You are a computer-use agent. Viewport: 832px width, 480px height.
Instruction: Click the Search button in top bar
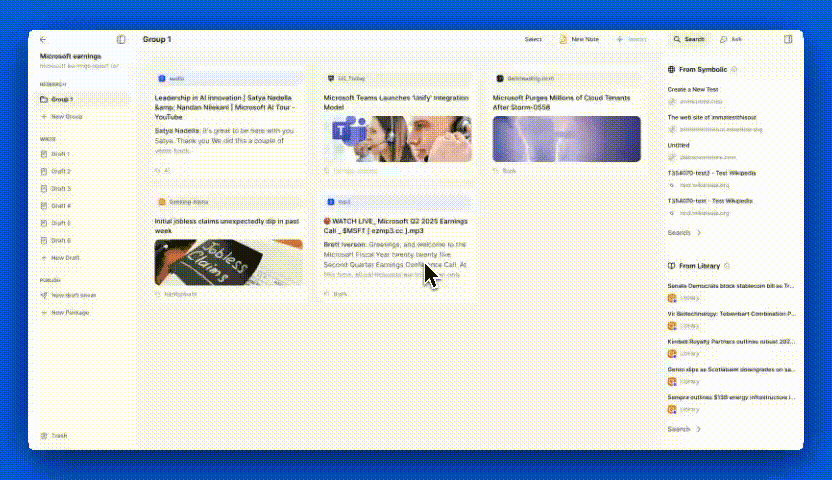coord(689,39)
